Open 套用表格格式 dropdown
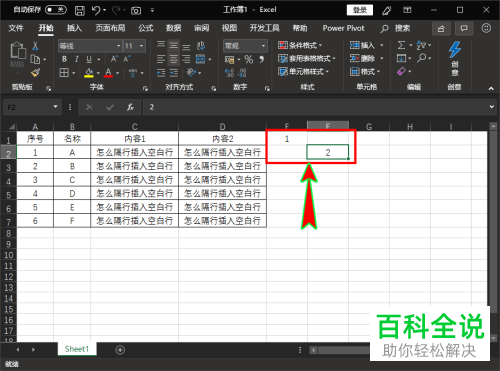Image resolution: width=500 pixels, height=371 pixels. 307,59
